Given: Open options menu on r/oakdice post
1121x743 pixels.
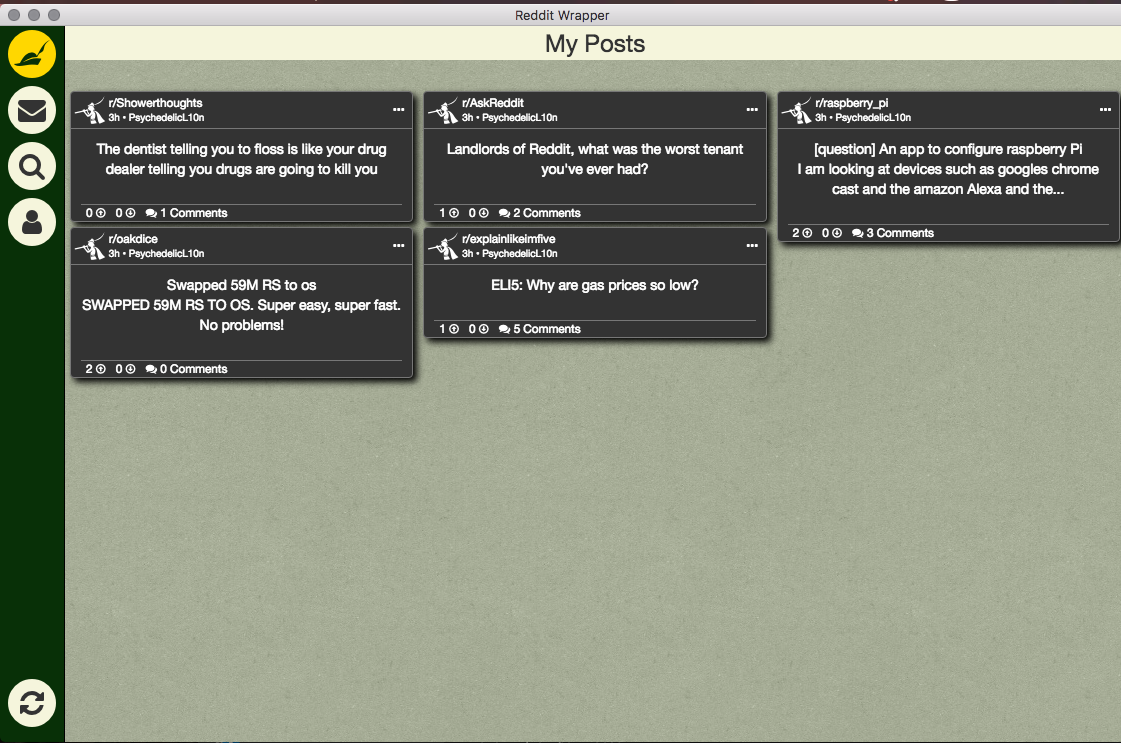Looking at the screenshot, I should coord(398,245).
